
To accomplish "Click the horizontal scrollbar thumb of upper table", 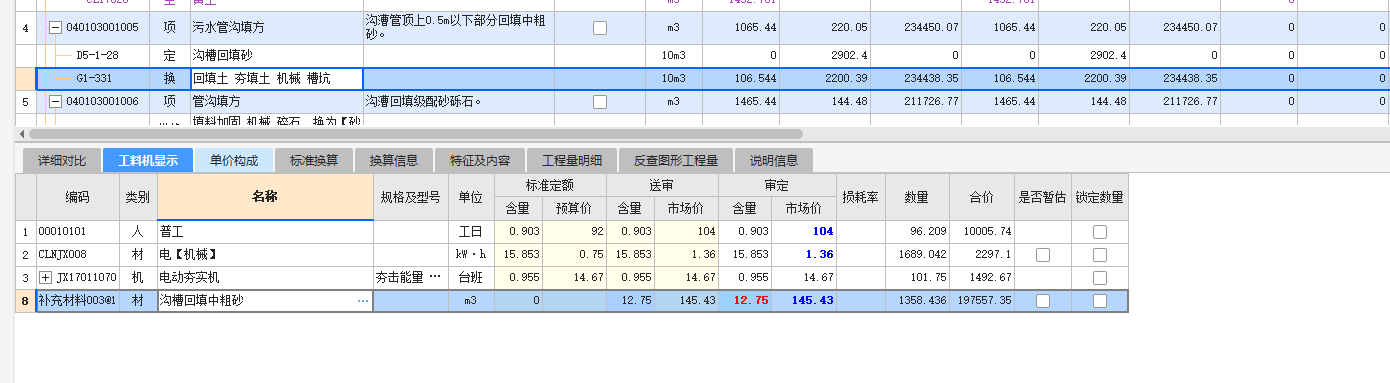I will [416, 133].
